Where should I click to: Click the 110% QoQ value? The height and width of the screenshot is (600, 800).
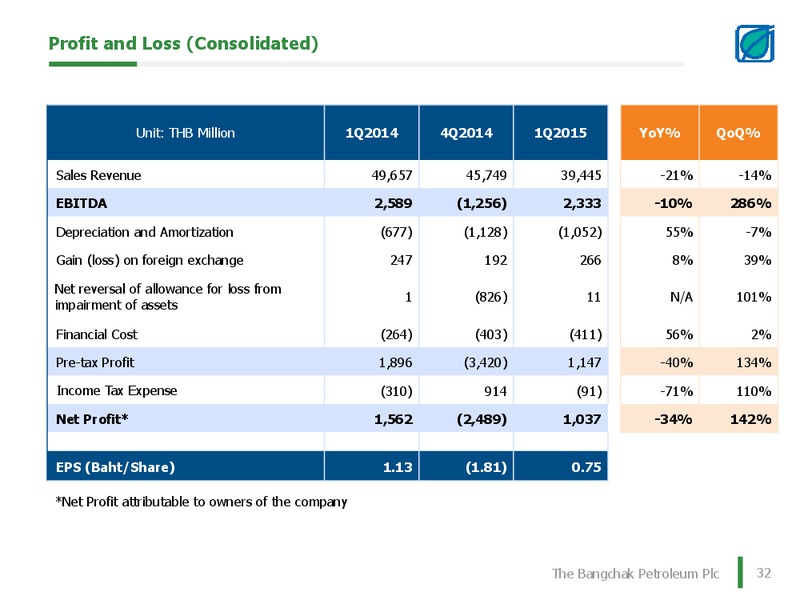(x=754, y=391)
